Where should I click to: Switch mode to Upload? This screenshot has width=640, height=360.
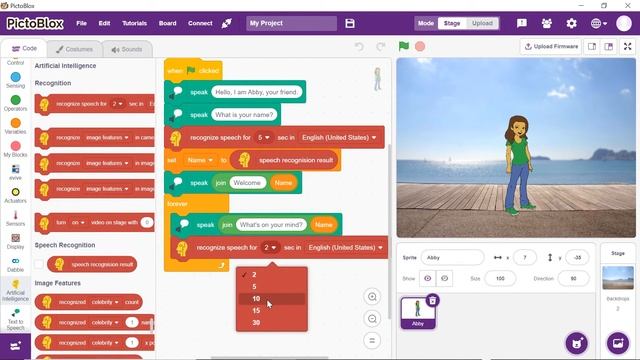click(x=482, y=23)
